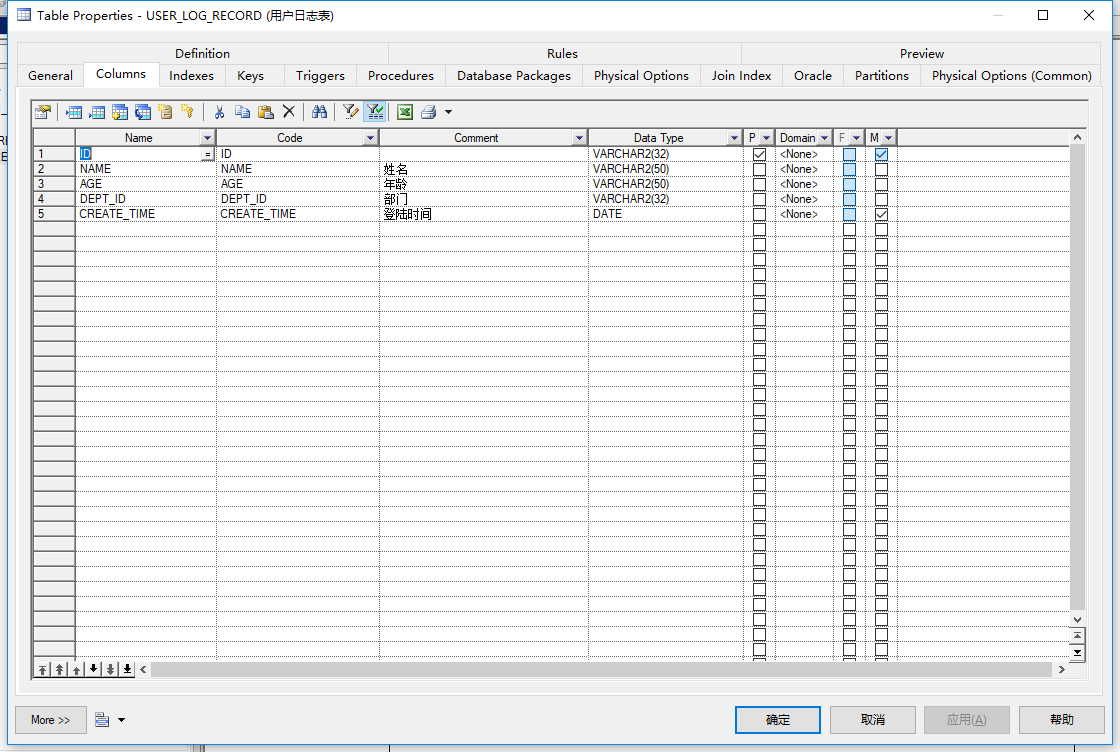The width and height of the screenshot is (1120, 752).
Task: Click the 确定 (OK) button
Action: [x=778, y=720]
